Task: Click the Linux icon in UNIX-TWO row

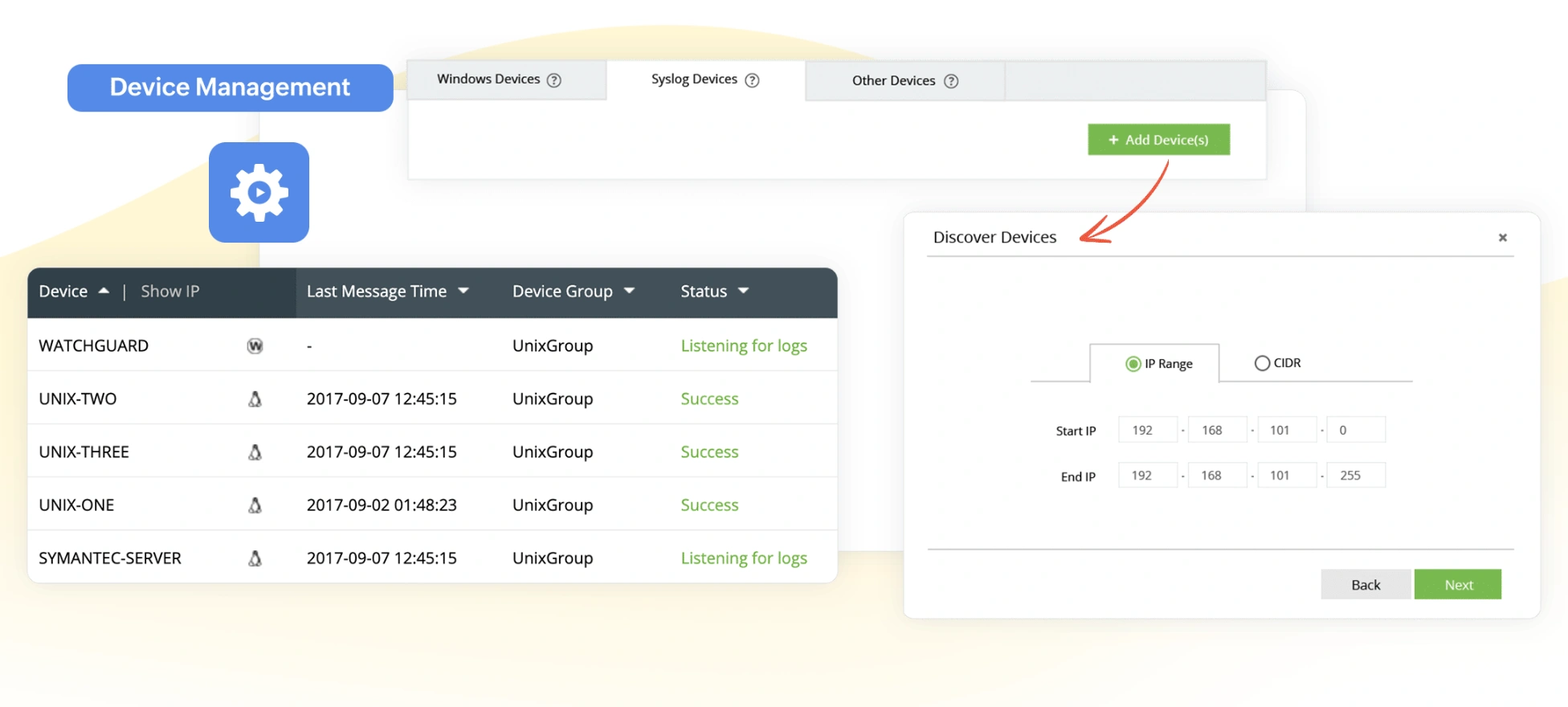Action: pos(255,399)
